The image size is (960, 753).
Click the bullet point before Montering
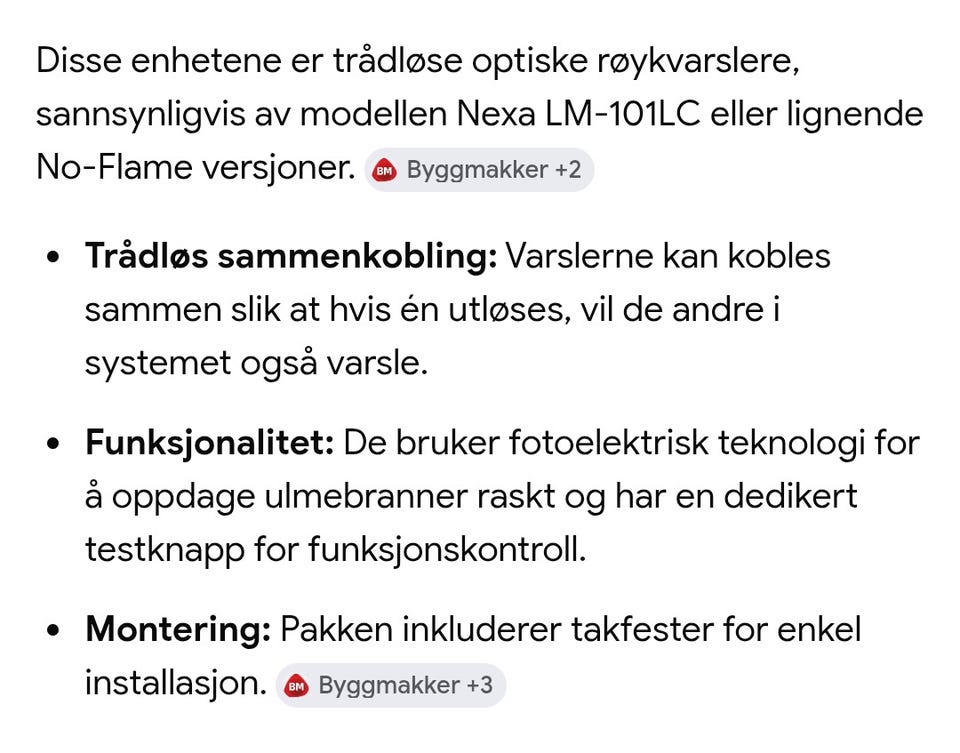coord(53,629)
